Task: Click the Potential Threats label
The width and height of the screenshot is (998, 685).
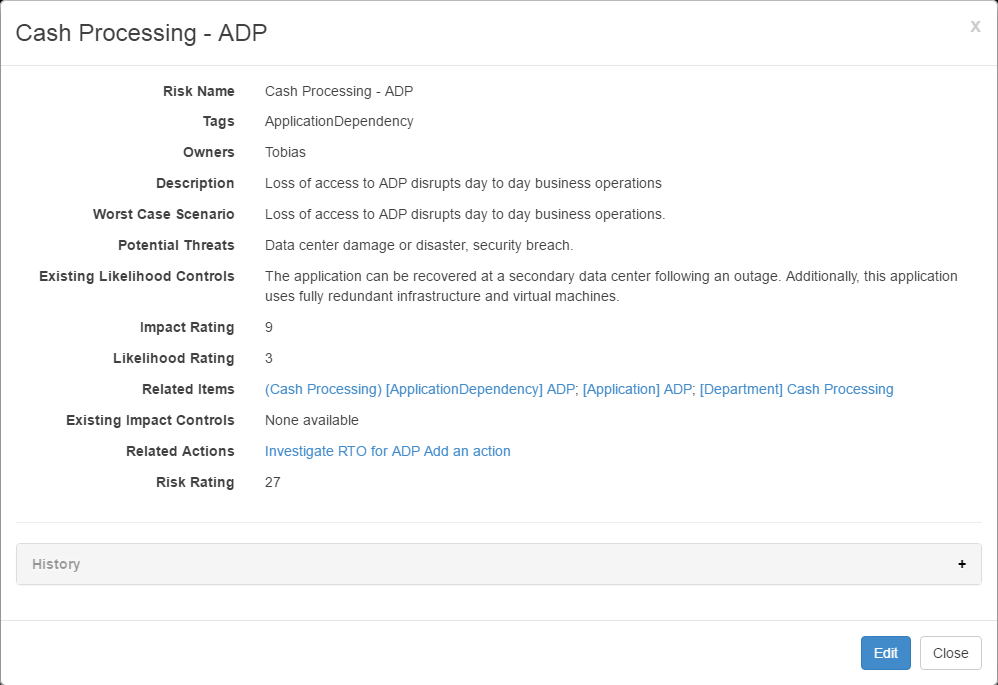Action: tap(176, 246)
